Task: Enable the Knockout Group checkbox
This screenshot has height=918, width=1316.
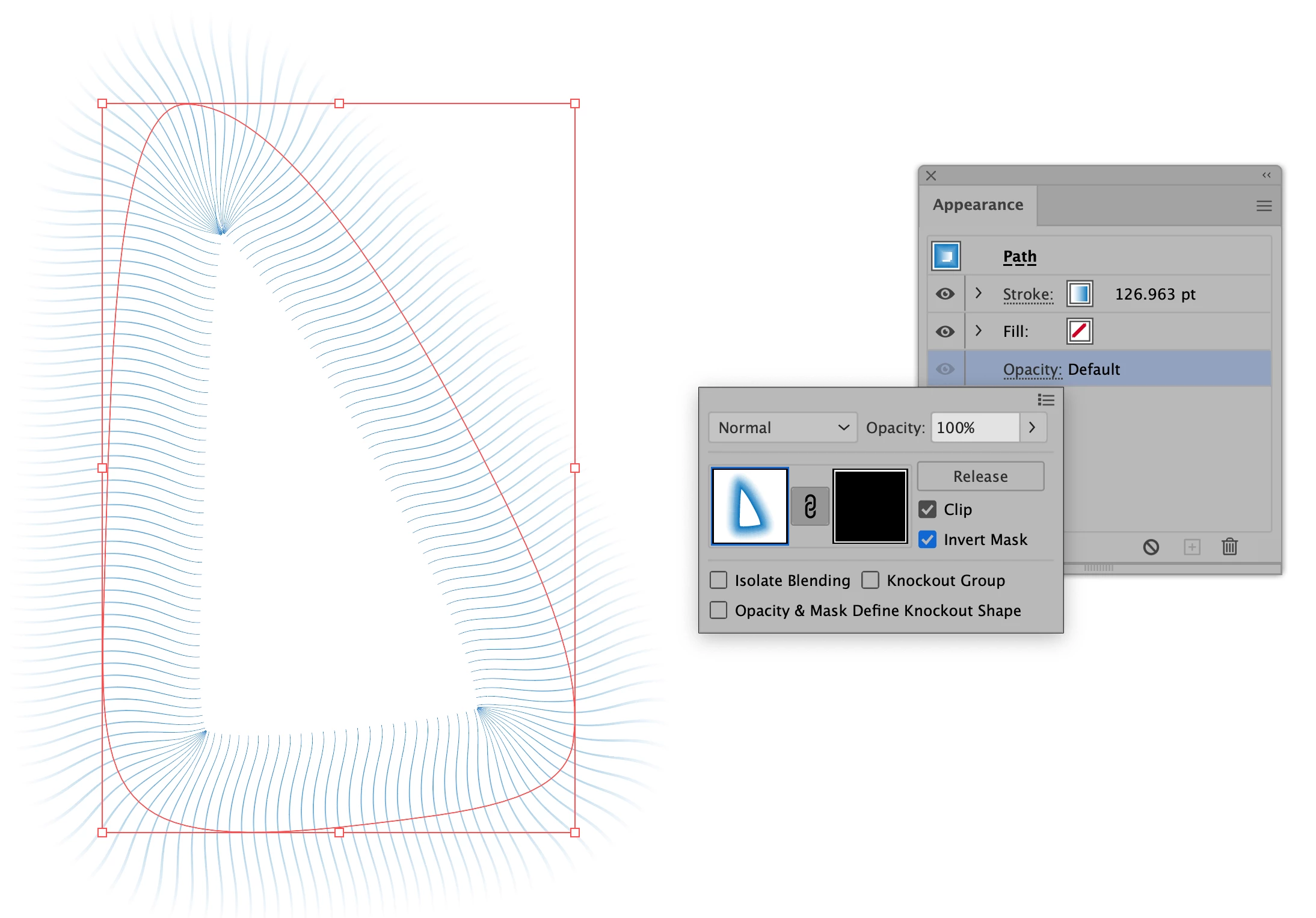Action: coord(870,581)
